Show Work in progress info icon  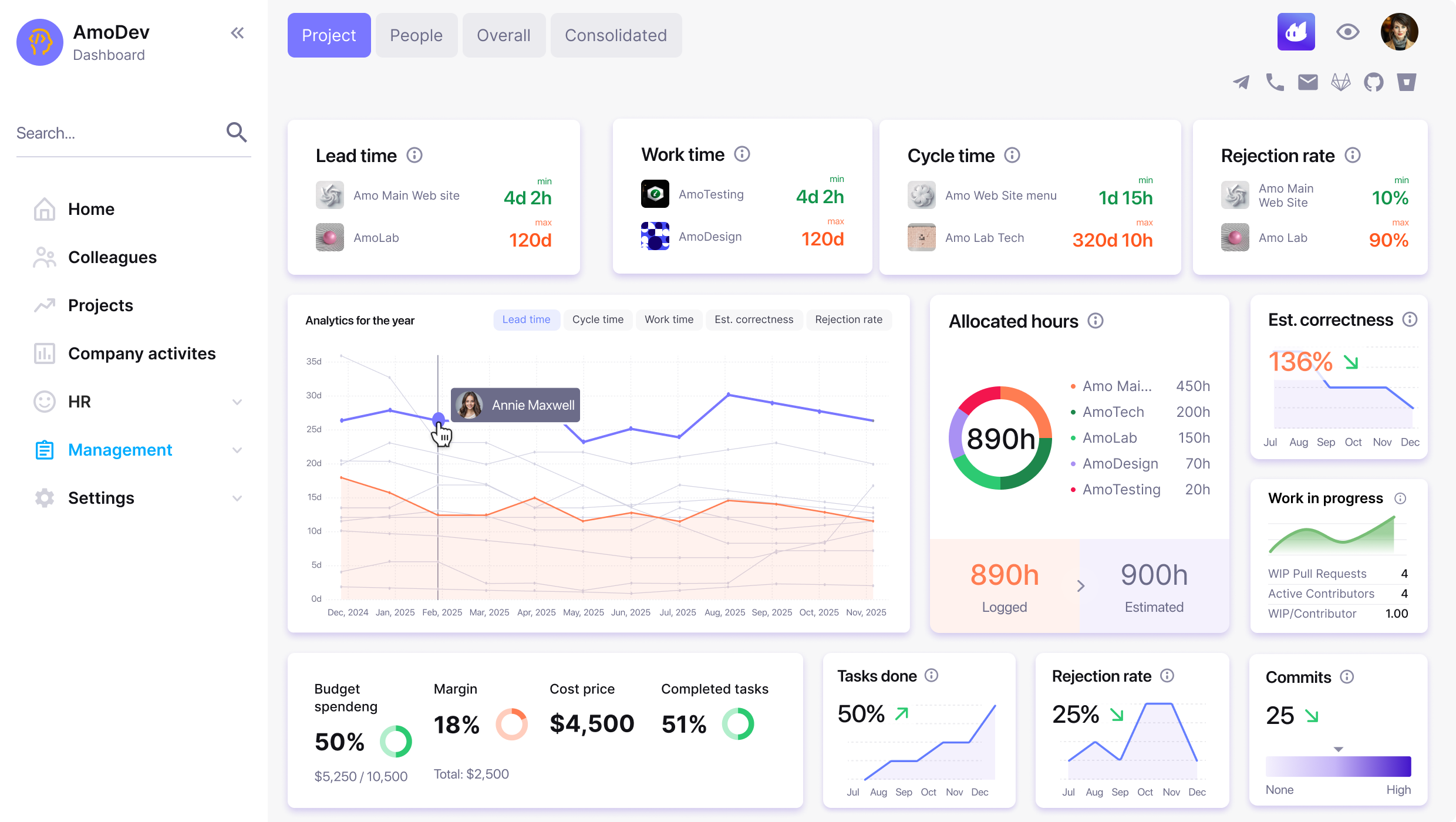pyautogui.click(x=1401, y=498)
